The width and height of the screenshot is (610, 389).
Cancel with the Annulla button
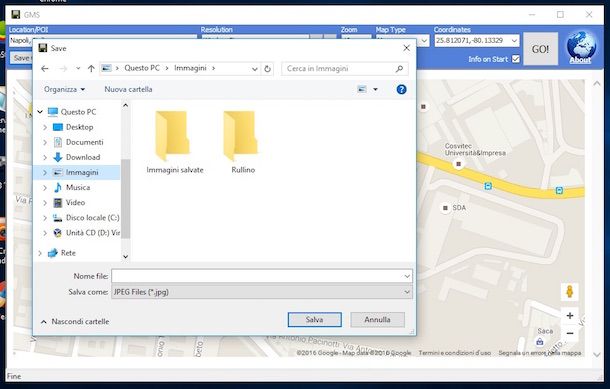377,320
